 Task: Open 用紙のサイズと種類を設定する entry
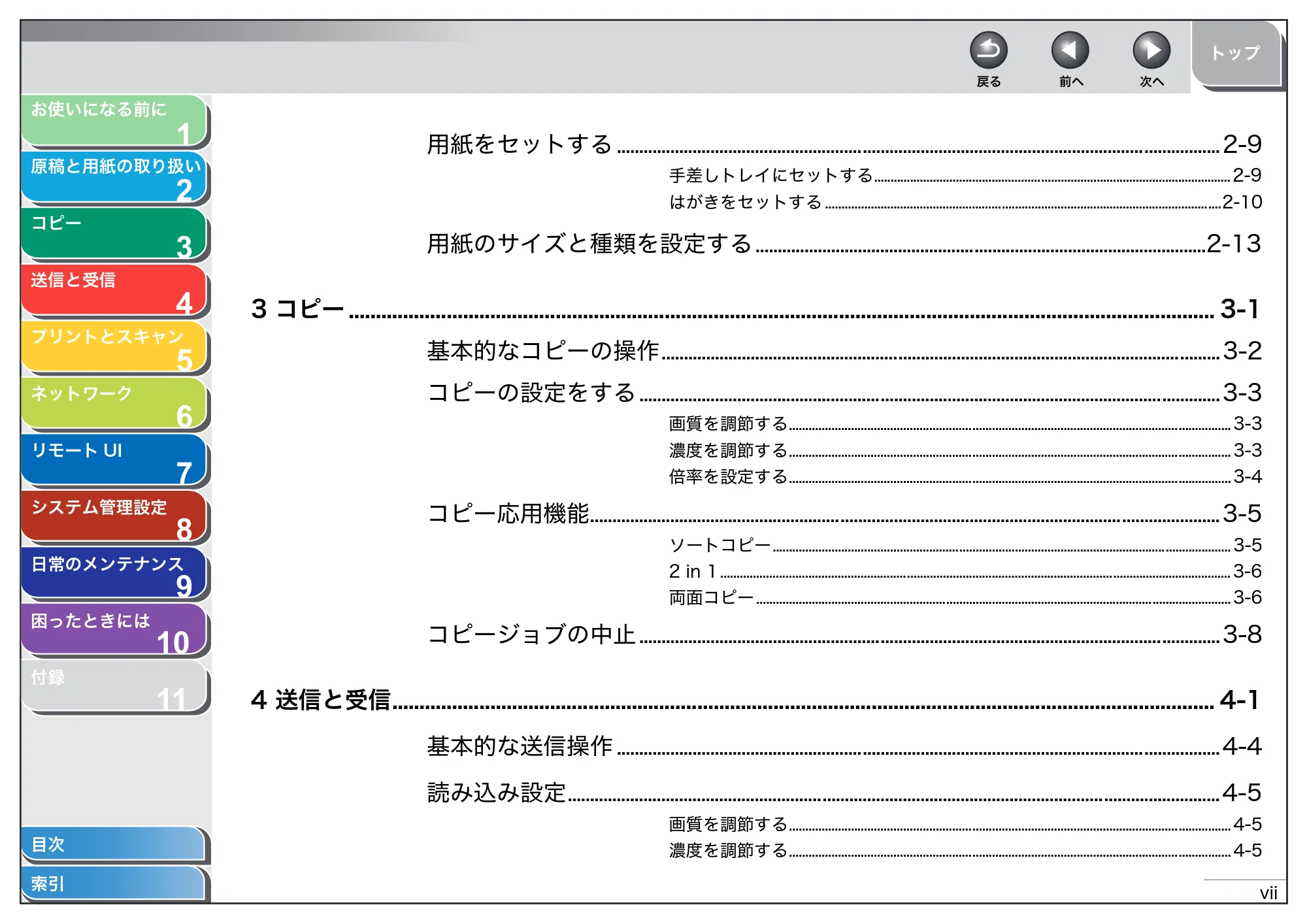[x=844, y=244]
